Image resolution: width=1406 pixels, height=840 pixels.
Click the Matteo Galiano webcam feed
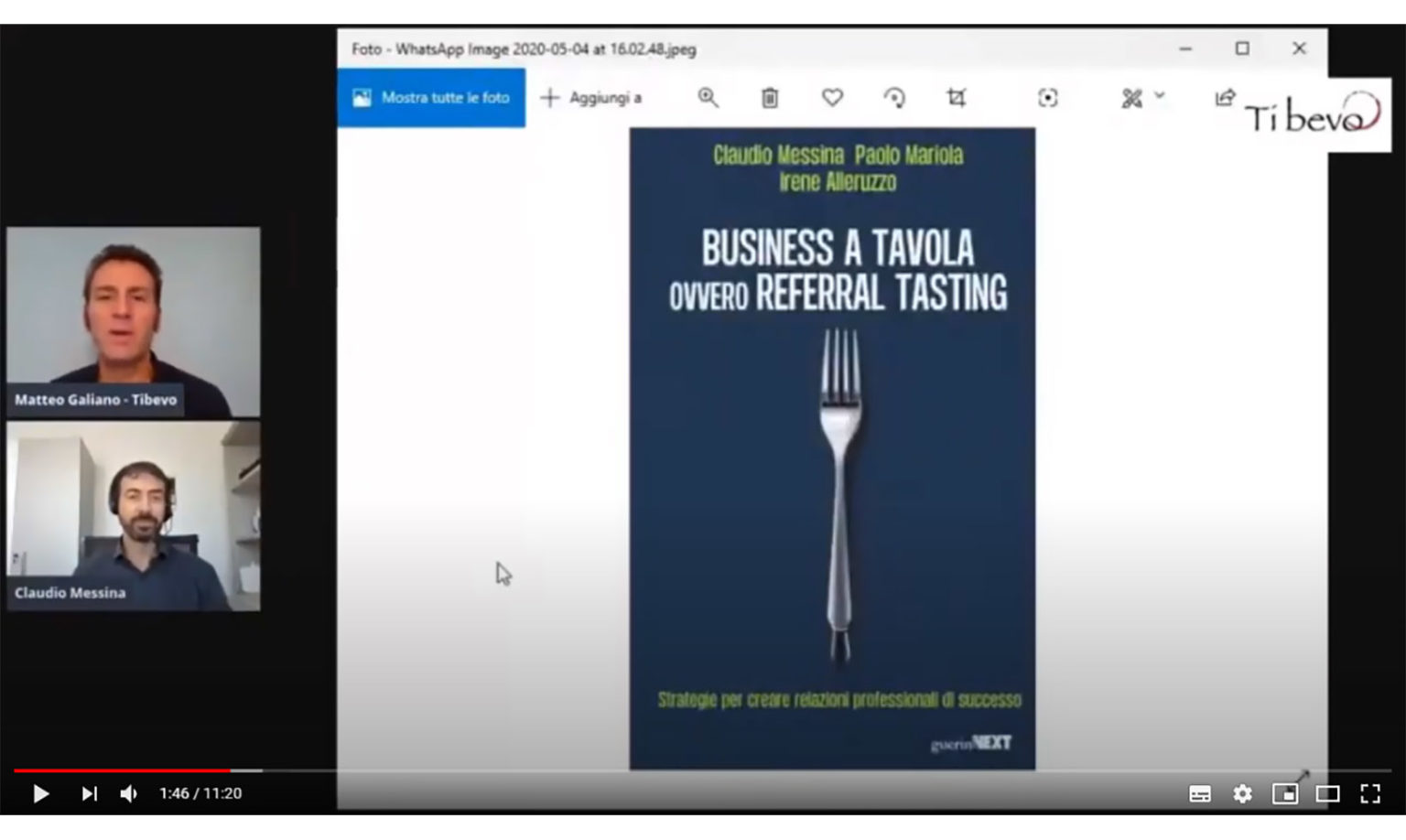[134, 322]
